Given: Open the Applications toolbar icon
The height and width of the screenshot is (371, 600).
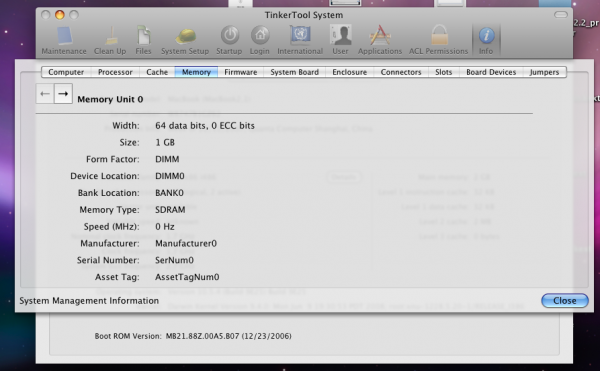Looking at the screenshot, I should coord(380,41).
